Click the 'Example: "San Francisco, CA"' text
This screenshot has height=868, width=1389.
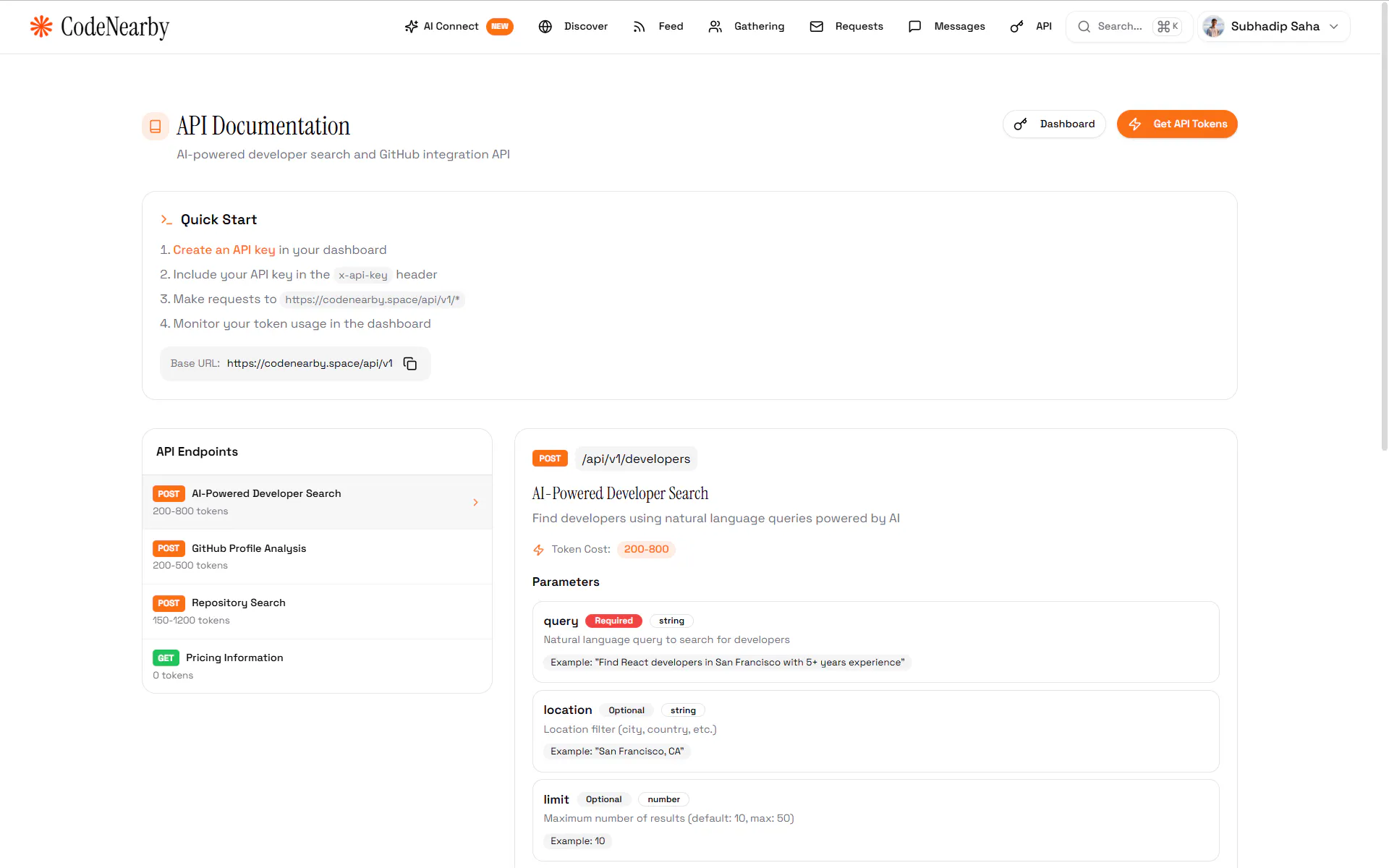(x=617, y=752)
